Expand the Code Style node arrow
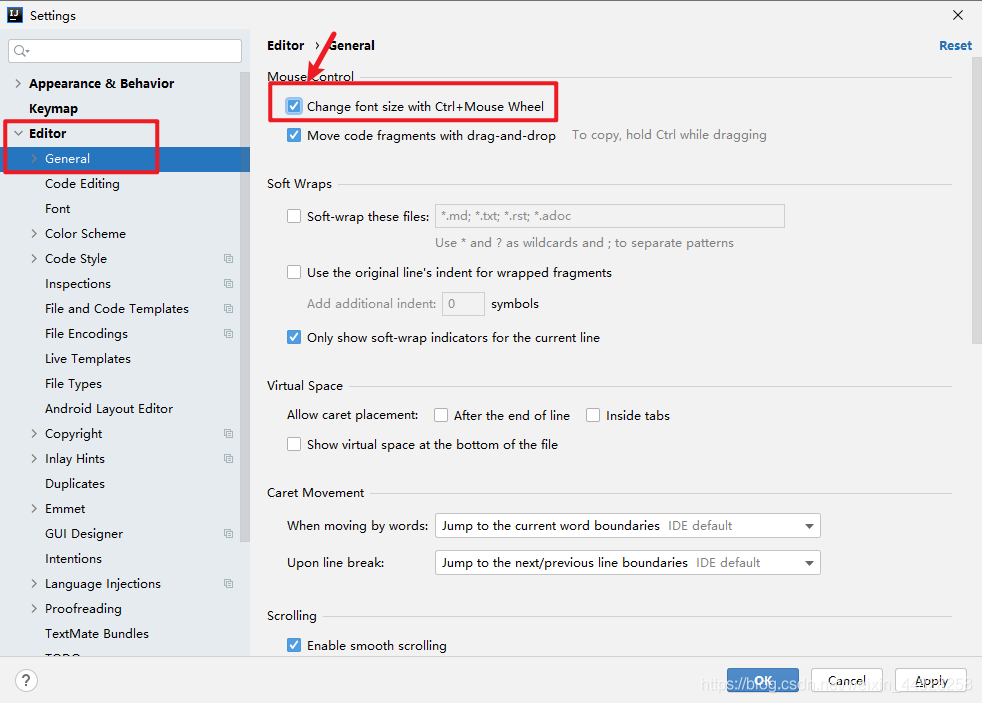This screenshot has height=703, width=982. [x=34, y=259]
